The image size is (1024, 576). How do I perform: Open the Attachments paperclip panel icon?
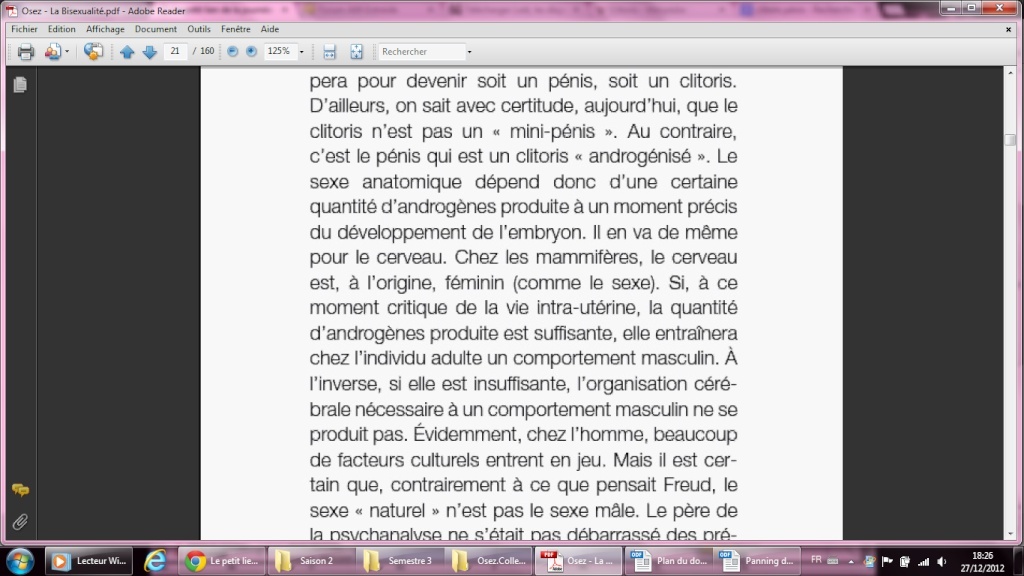pyautogui.click(x=20, y=522)
